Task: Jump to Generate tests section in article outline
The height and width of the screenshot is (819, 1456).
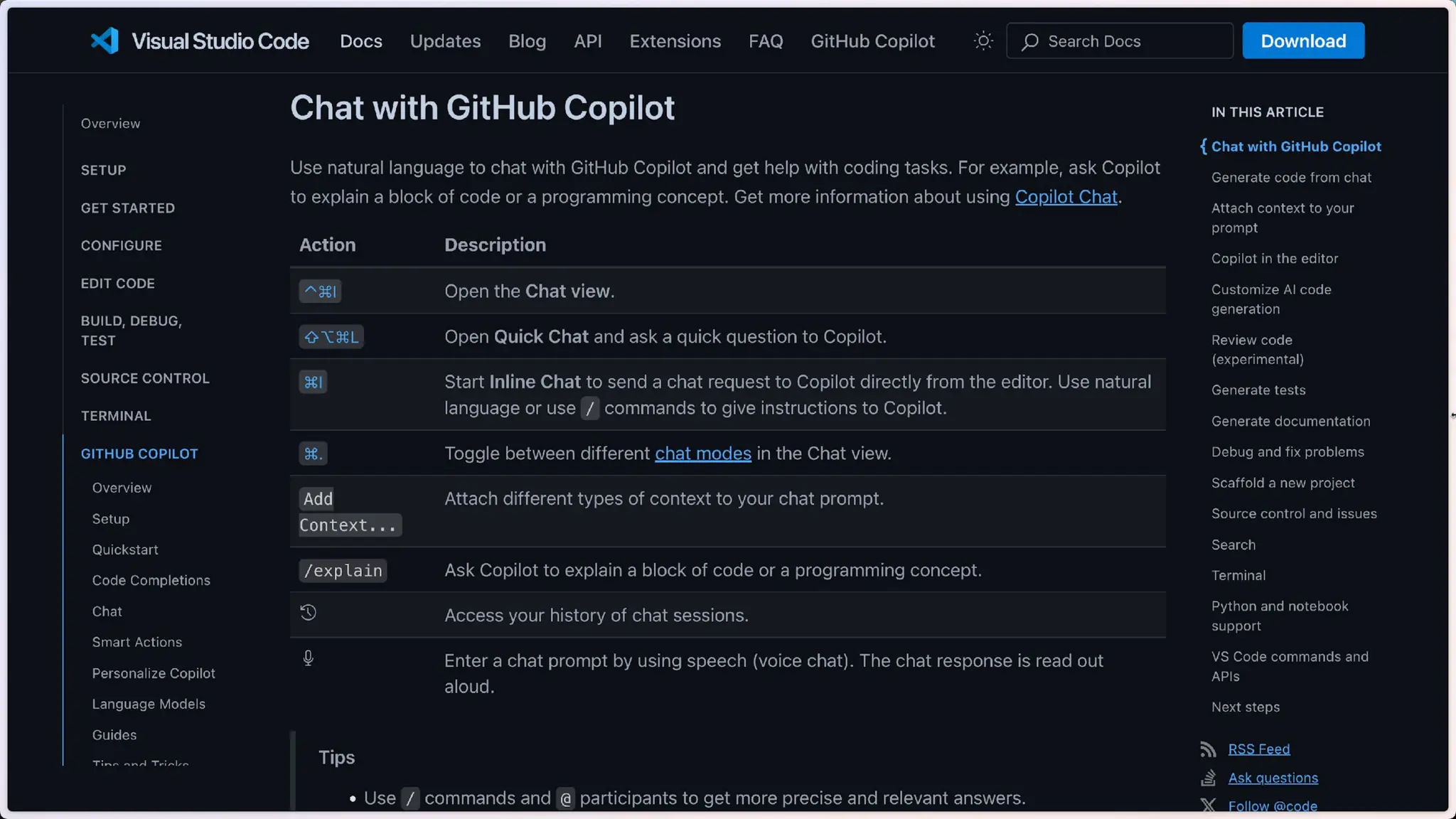Action: tap(1258, 390)
